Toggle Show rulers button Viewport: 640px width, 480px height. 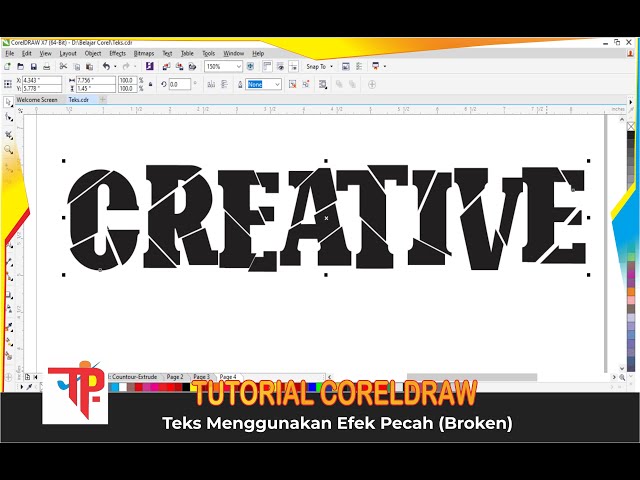(x=267, y=66)
